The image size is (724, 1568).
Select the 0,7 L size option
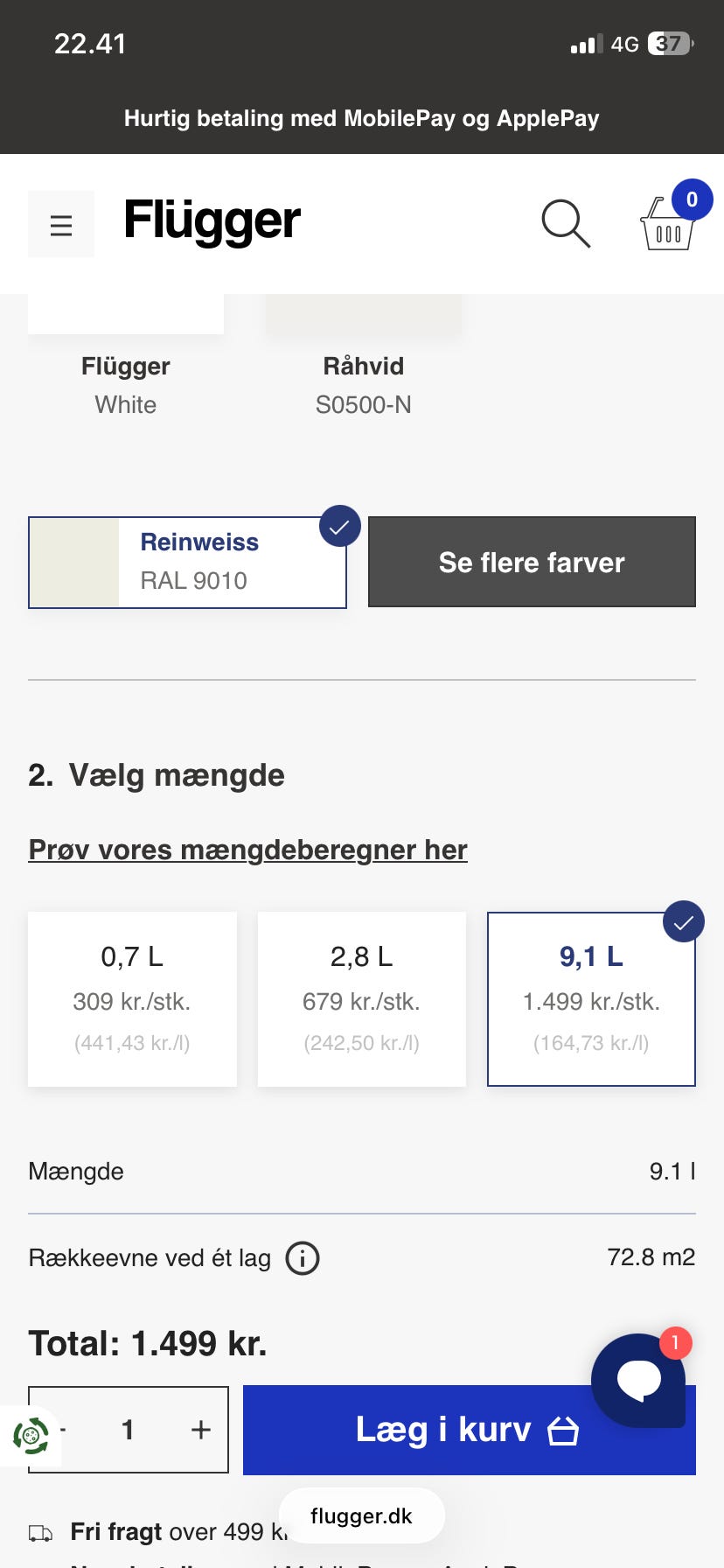132,998
